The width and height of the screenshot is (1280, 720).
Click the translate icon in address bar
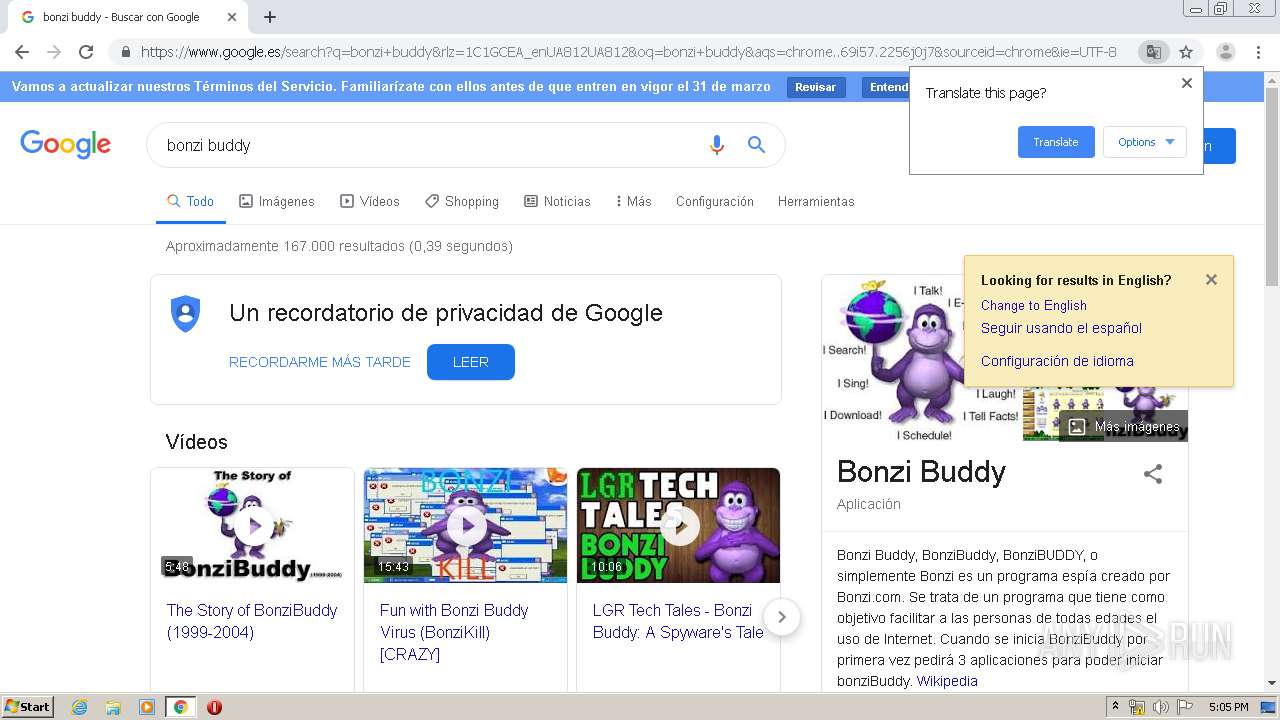coord(1153,52)
